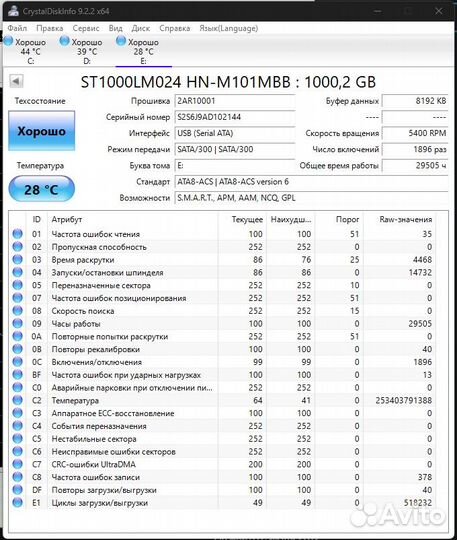
Task: Click the CrystalDiskInfo title bar icon
Action: coord(13,11)
